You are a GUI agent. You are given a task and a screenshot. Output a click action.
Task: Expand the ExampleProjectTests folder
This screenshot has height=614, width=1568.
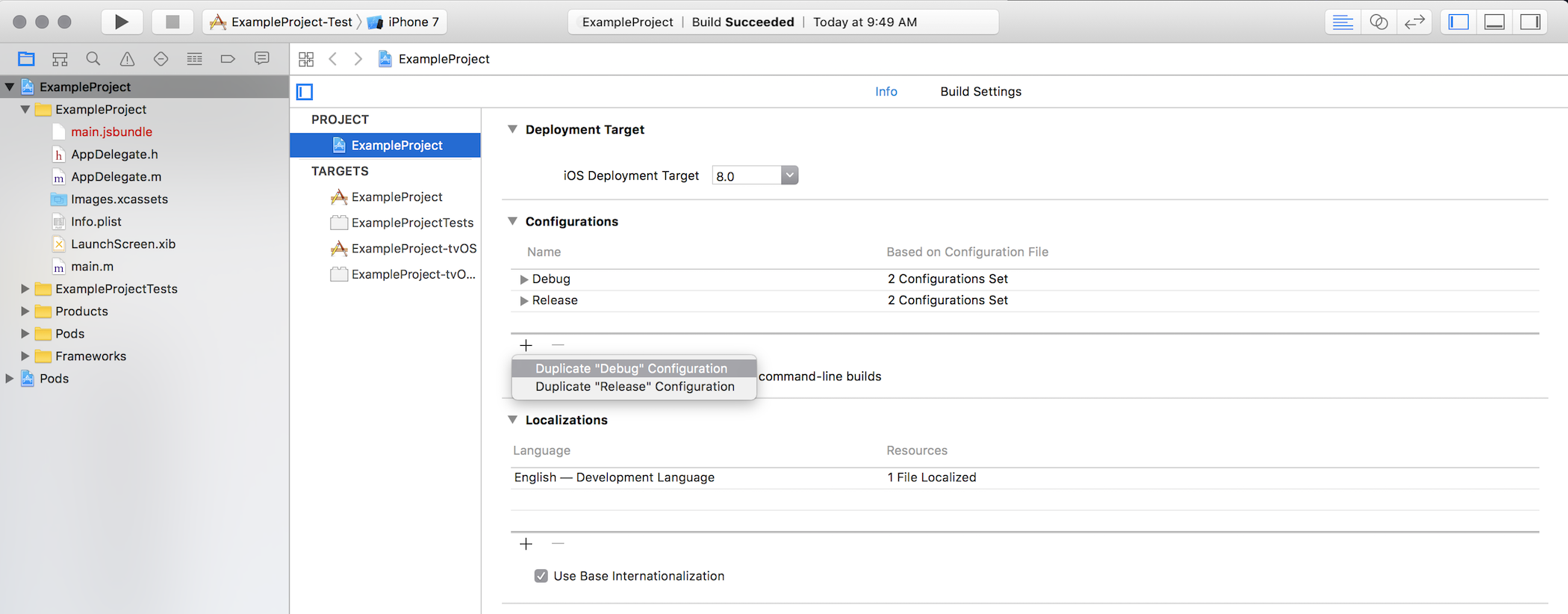tap(25, 288)
